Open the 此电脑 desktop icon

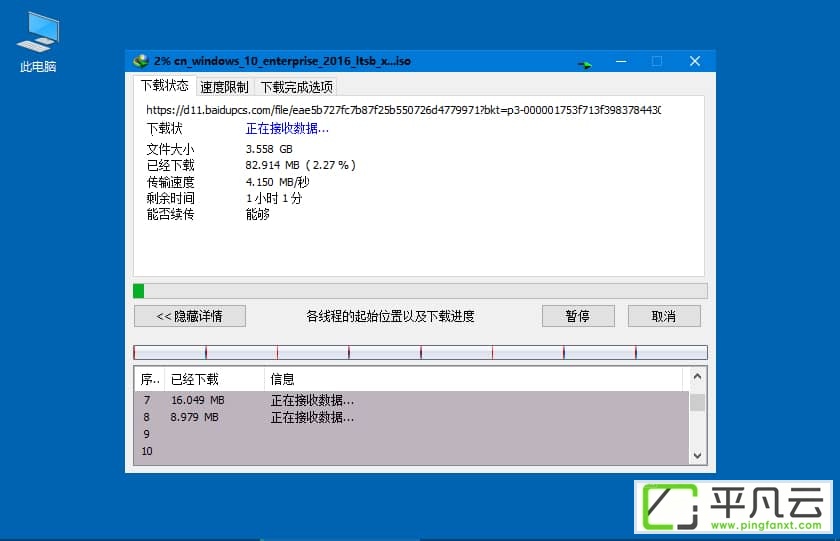pyautogui.click(x=38, y=43)
